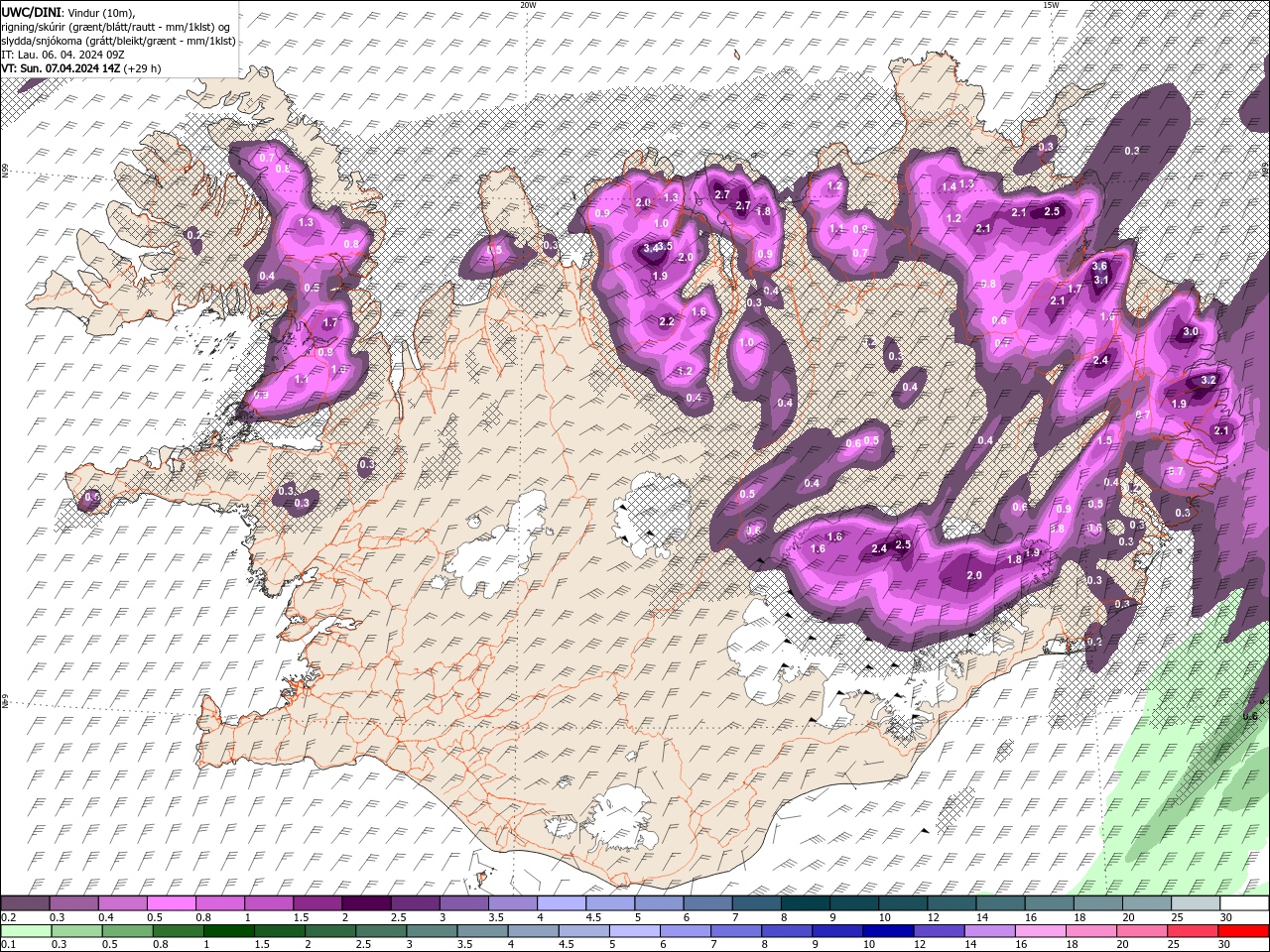Click the '2.2' precipitation value on the map

coord(667,321)
